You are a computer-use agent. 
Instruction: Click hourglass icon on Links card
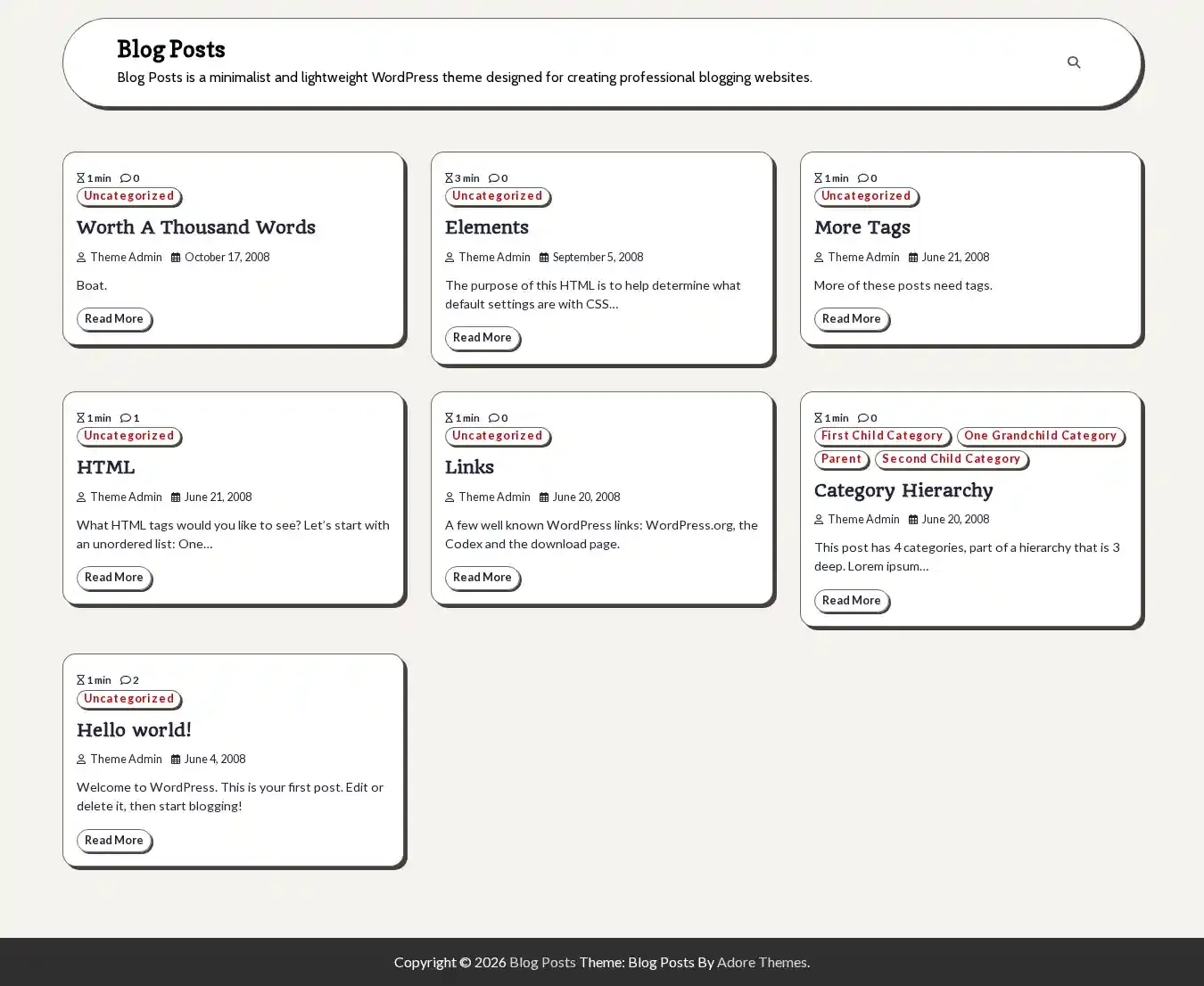click(x=449, y=418)
